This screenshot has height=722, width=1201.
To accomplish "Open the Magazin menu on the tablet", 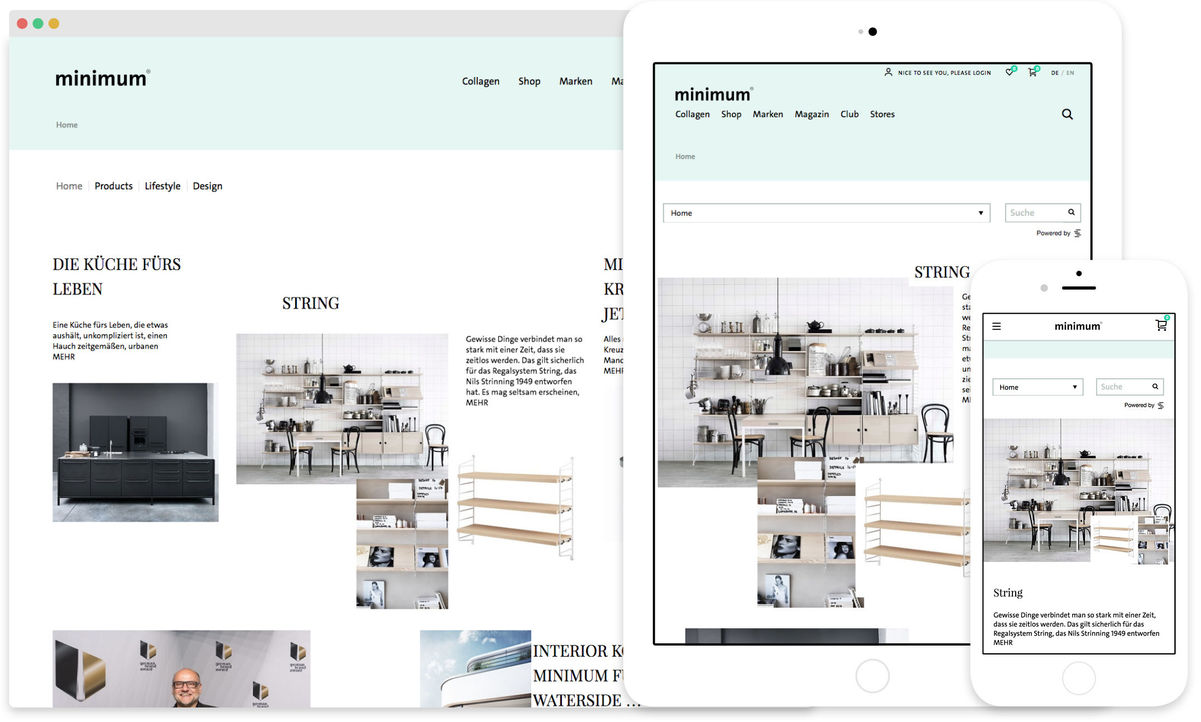I will pos(811,114).
